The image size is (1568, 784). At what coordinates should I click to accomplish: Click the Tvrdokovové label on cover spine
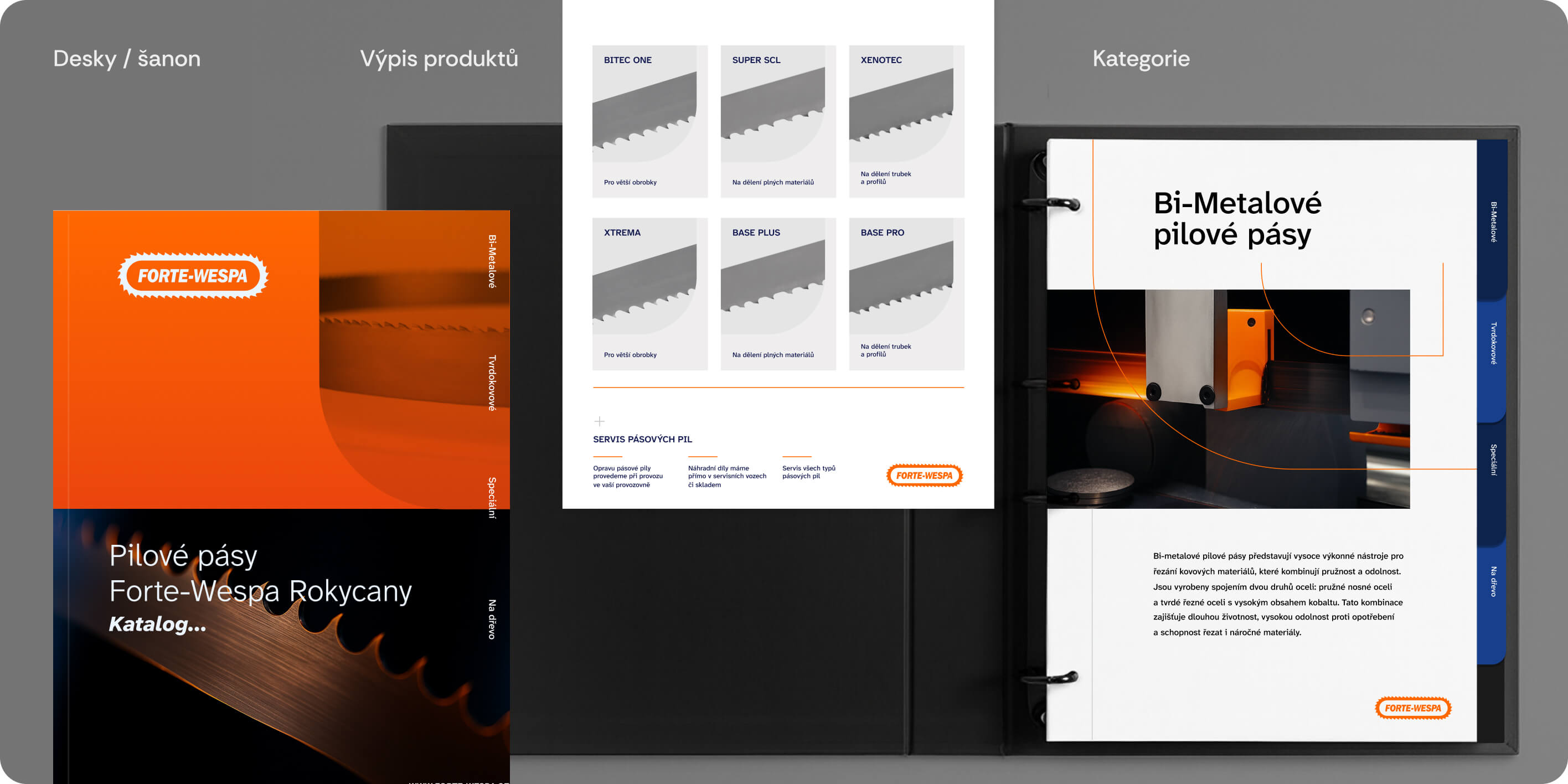[492, 383]
